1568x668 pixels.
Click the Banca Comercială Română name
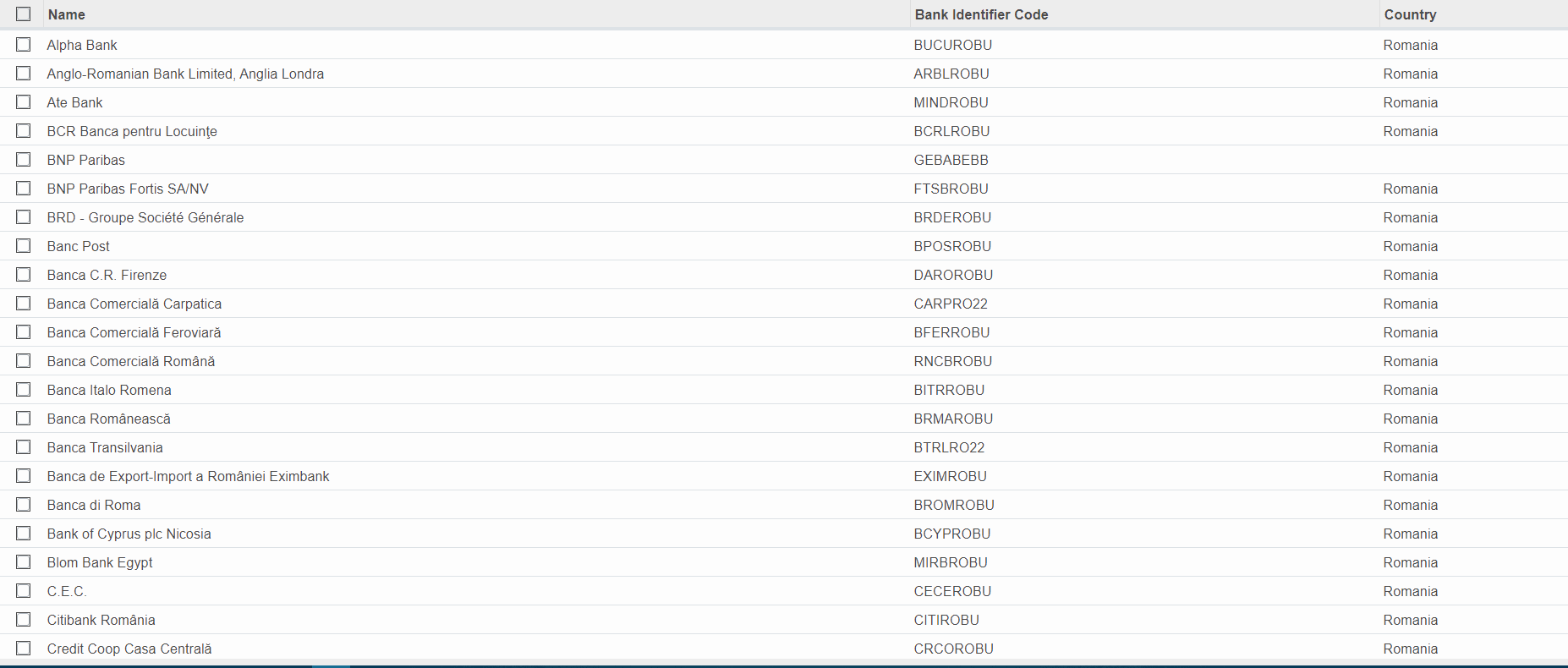pyautogui.click(x=131, y=361)
